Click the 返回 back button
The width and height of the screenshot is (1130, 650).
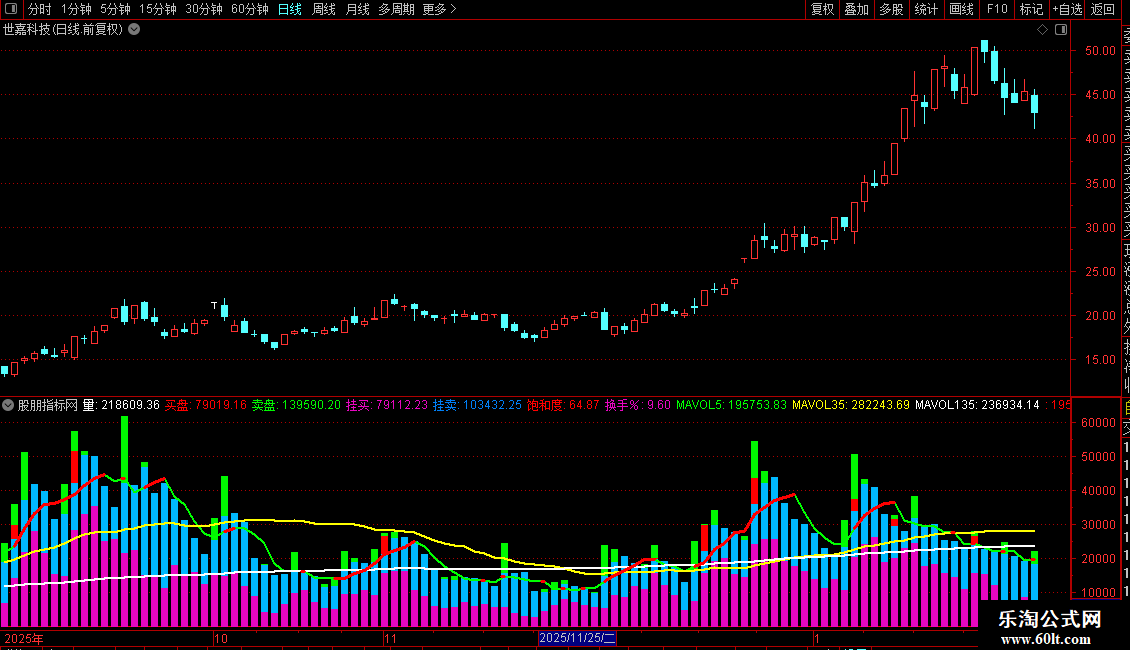pyautogui.click(x=1103, y=9)
